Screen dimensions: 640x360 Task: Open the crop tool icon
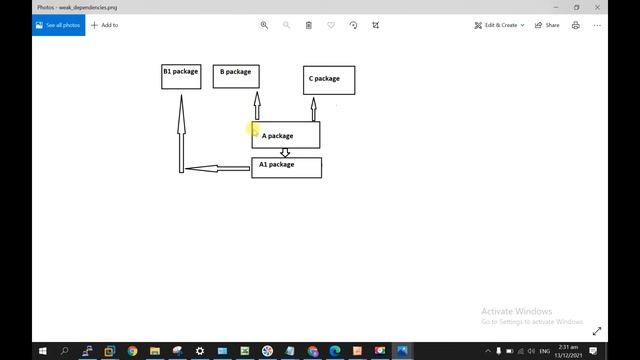click(376, 25)
